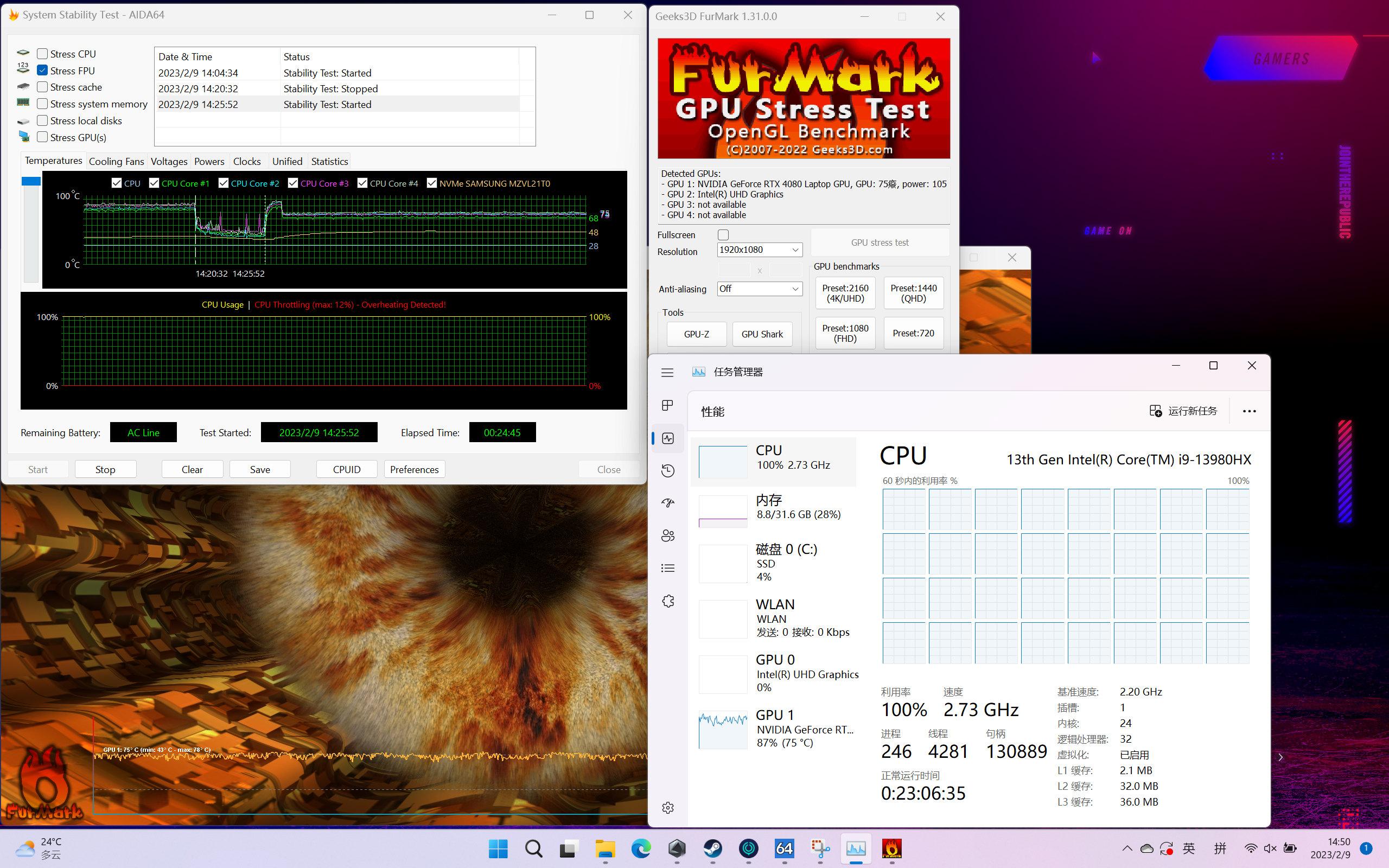This screenshot has width=1389, height=868.
Task: Open Details list icon in sidebar
Action: tap(667, 569)
